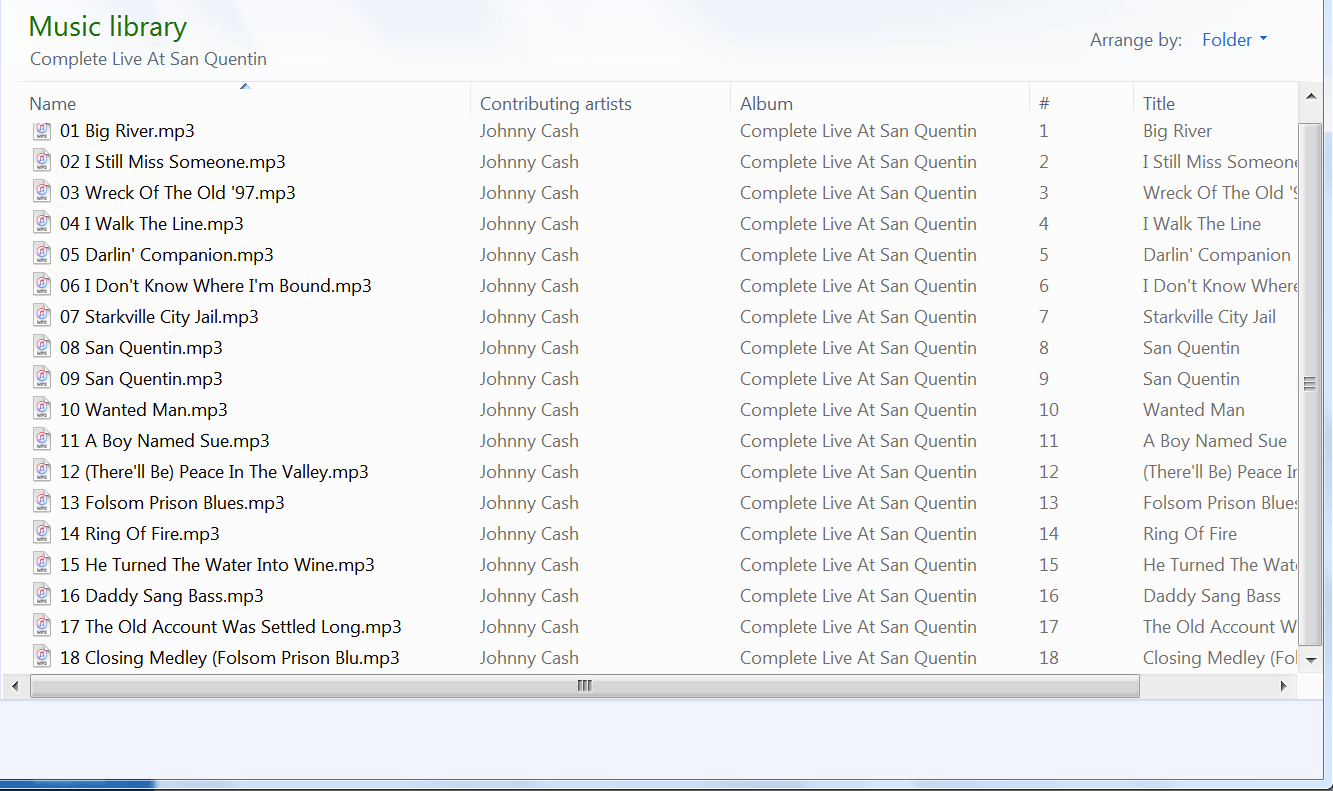Select file name 10 Wanted Man.mp3
Screen dimensions: 1333x791
[x=144, y=409]
